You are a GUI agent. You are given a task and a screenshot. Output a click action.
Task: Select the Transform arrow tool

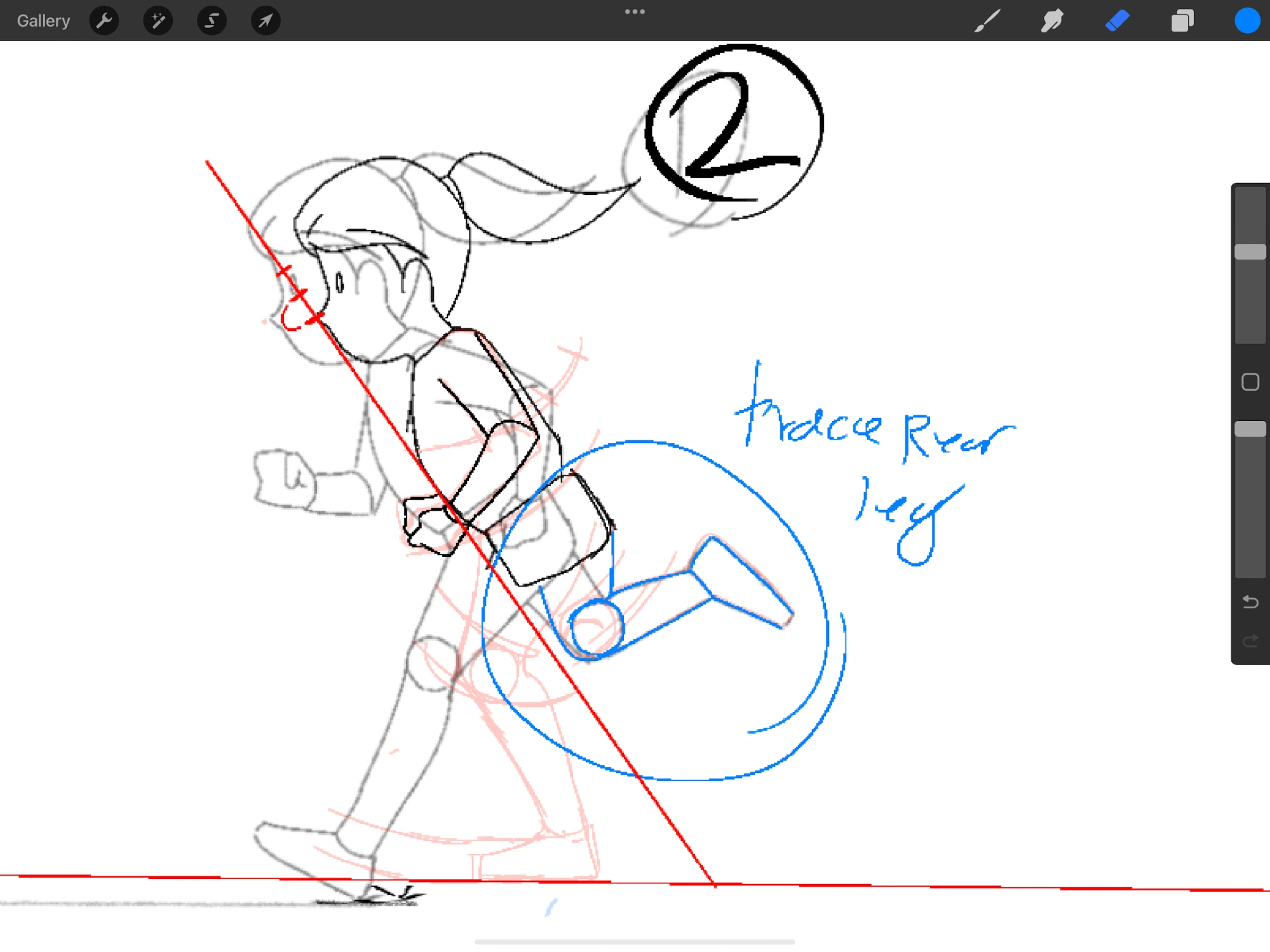tap(266, 21)
